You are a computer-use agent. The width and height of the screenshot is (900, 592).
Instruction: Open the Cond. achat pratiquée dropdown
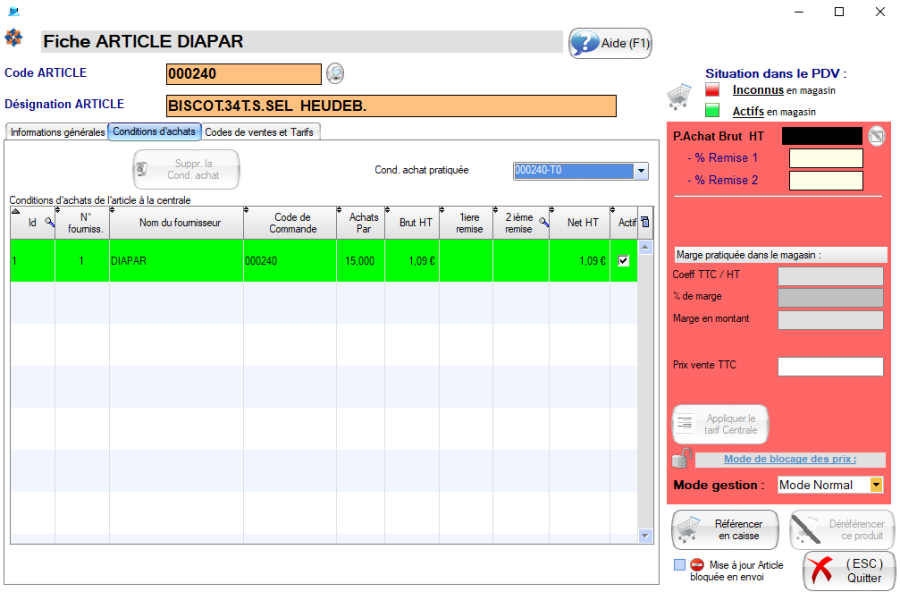(x=640, y=172)
